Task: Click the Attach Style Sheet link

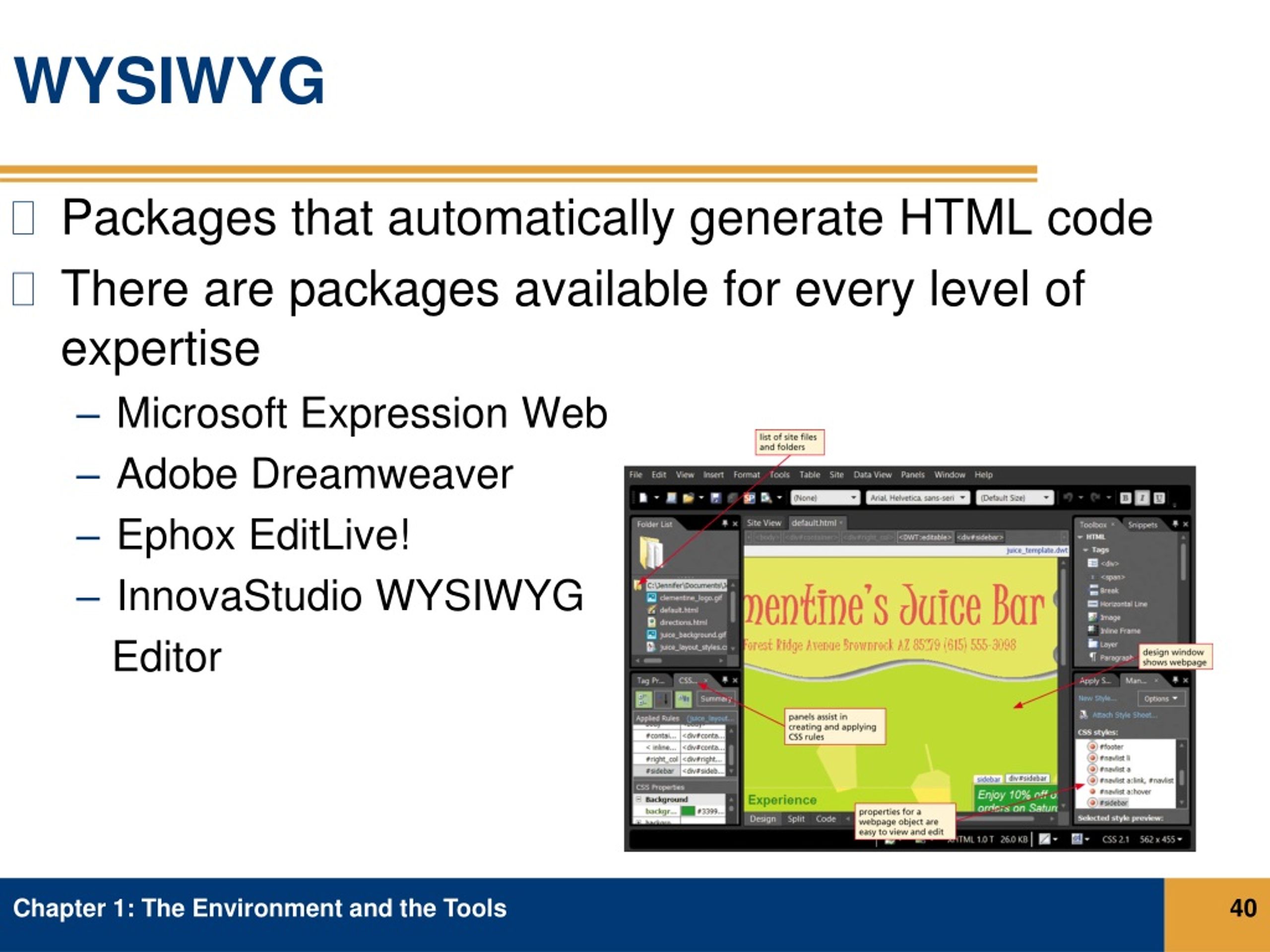Action: point(1124,715)
